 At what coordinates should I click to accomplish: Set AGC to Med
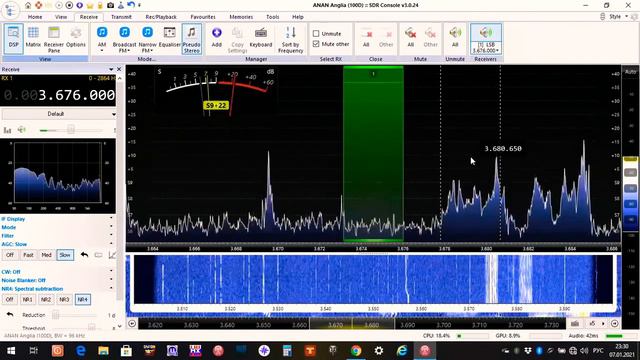(46, 255)
